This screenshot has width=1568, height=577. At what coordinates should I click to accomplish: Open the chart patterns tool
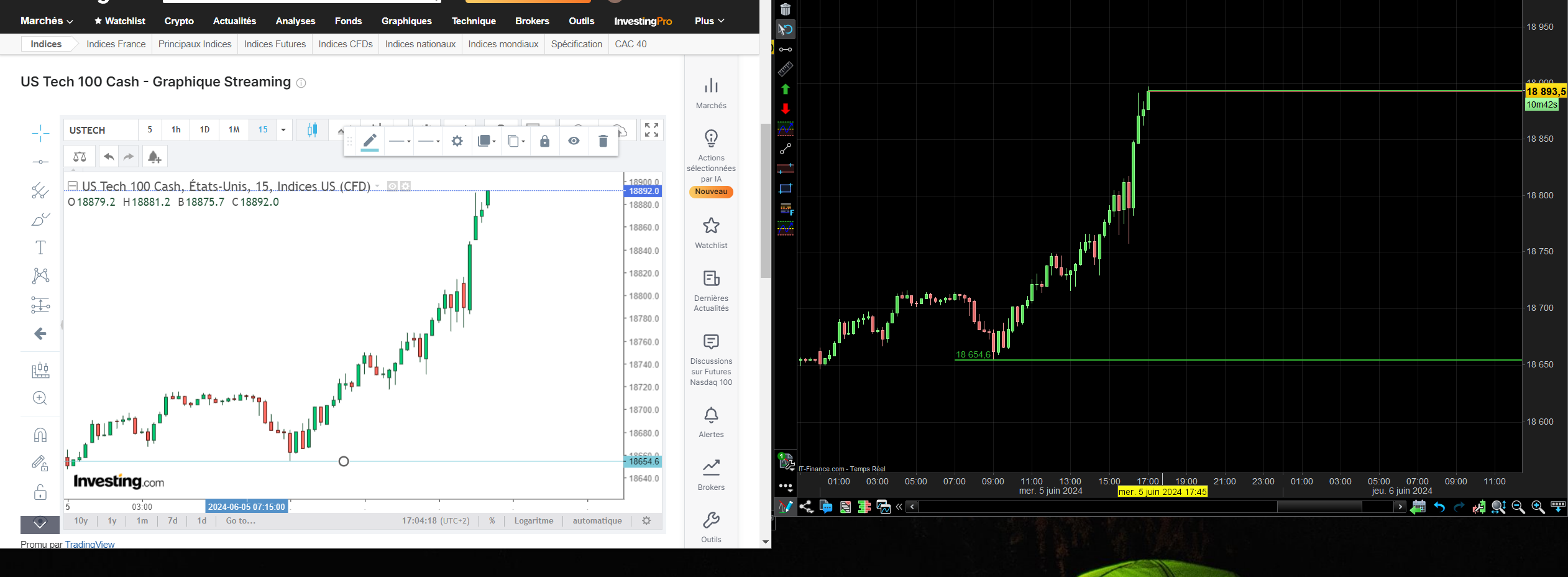[40, 275]
